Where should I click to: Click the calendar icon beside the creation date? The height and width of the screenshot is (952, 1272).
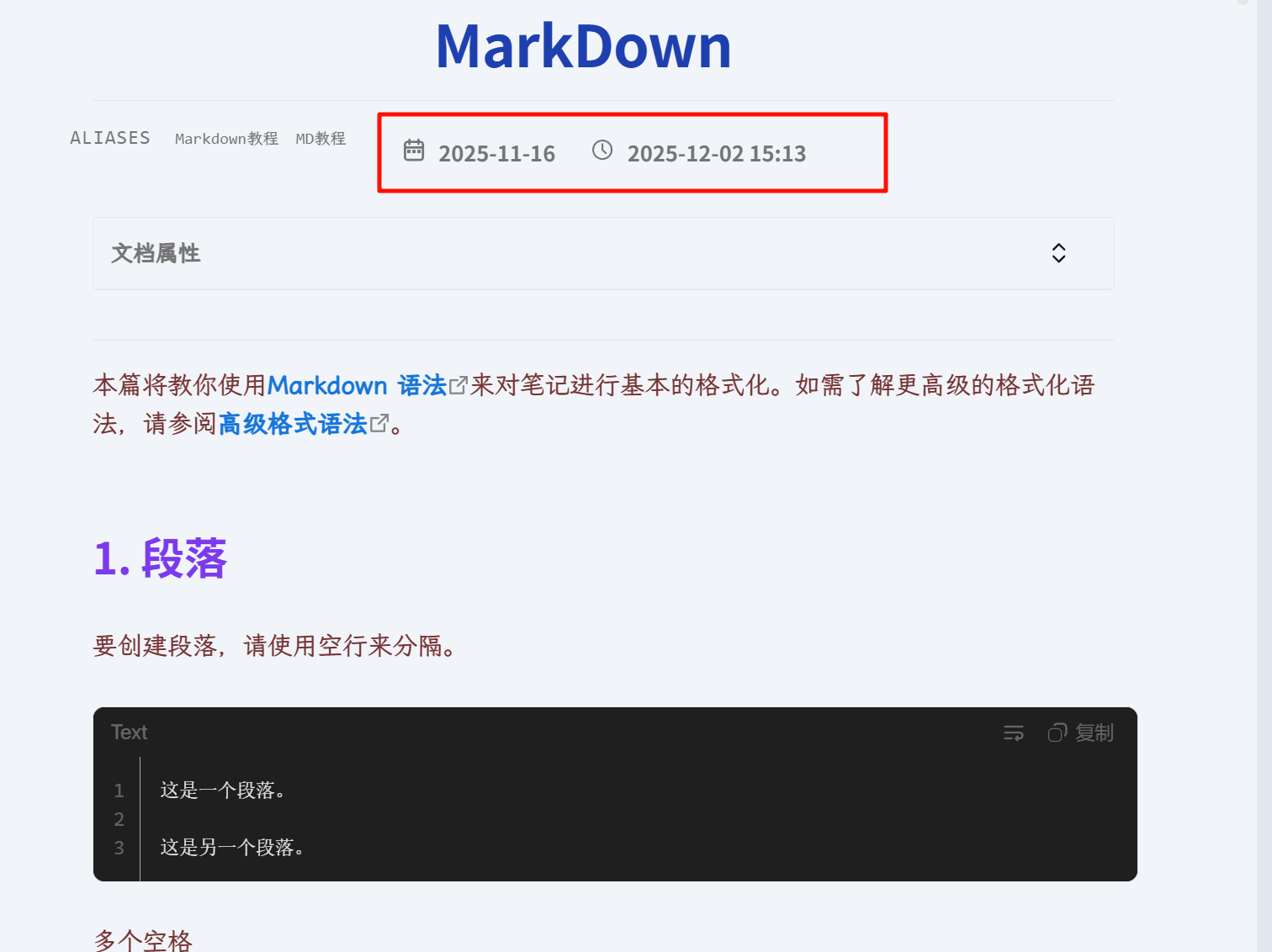pyautogui.click(x=414, y=151)
